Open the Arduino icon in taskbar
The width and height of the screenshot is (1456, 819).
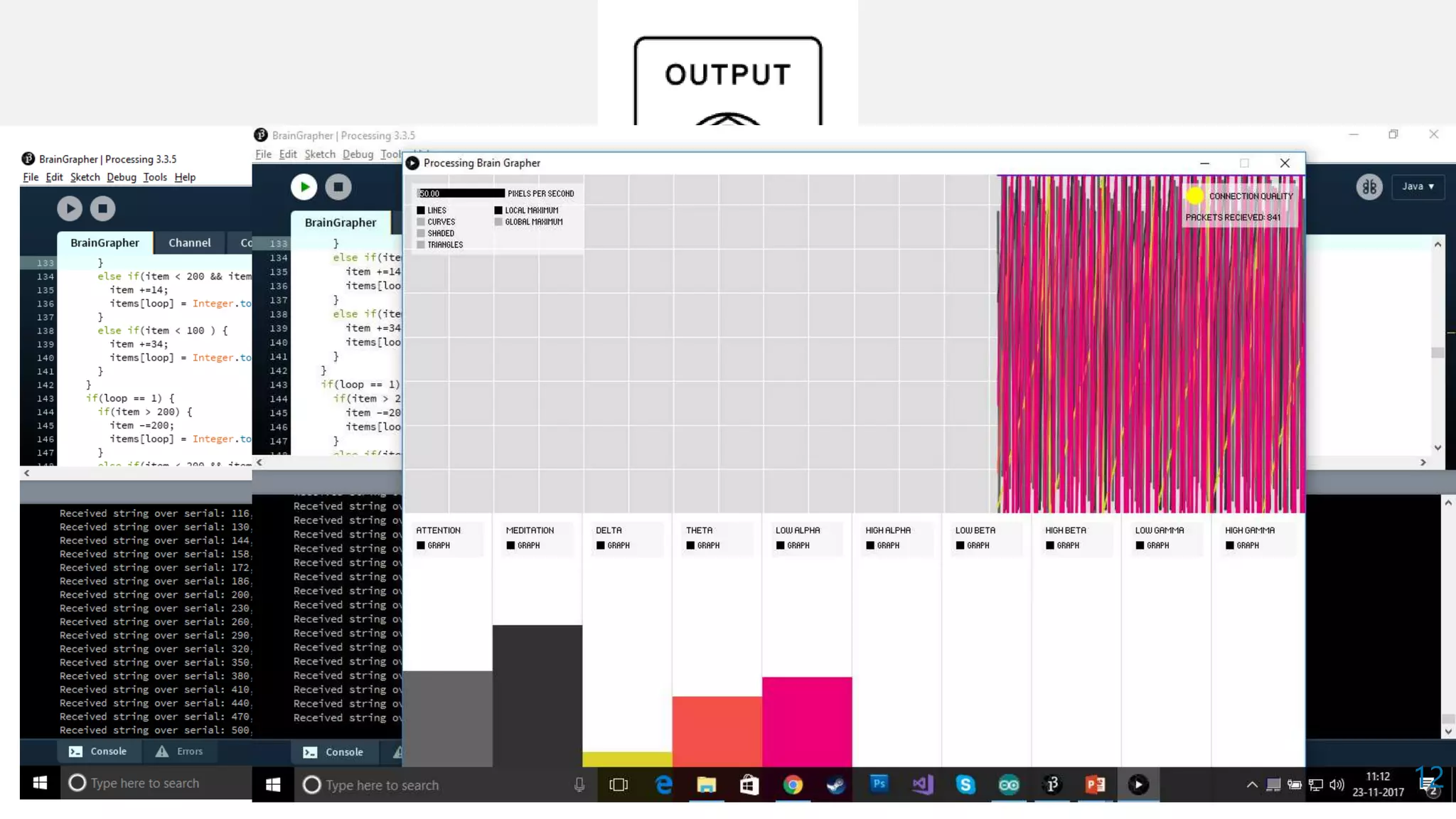pos(1009,784)
